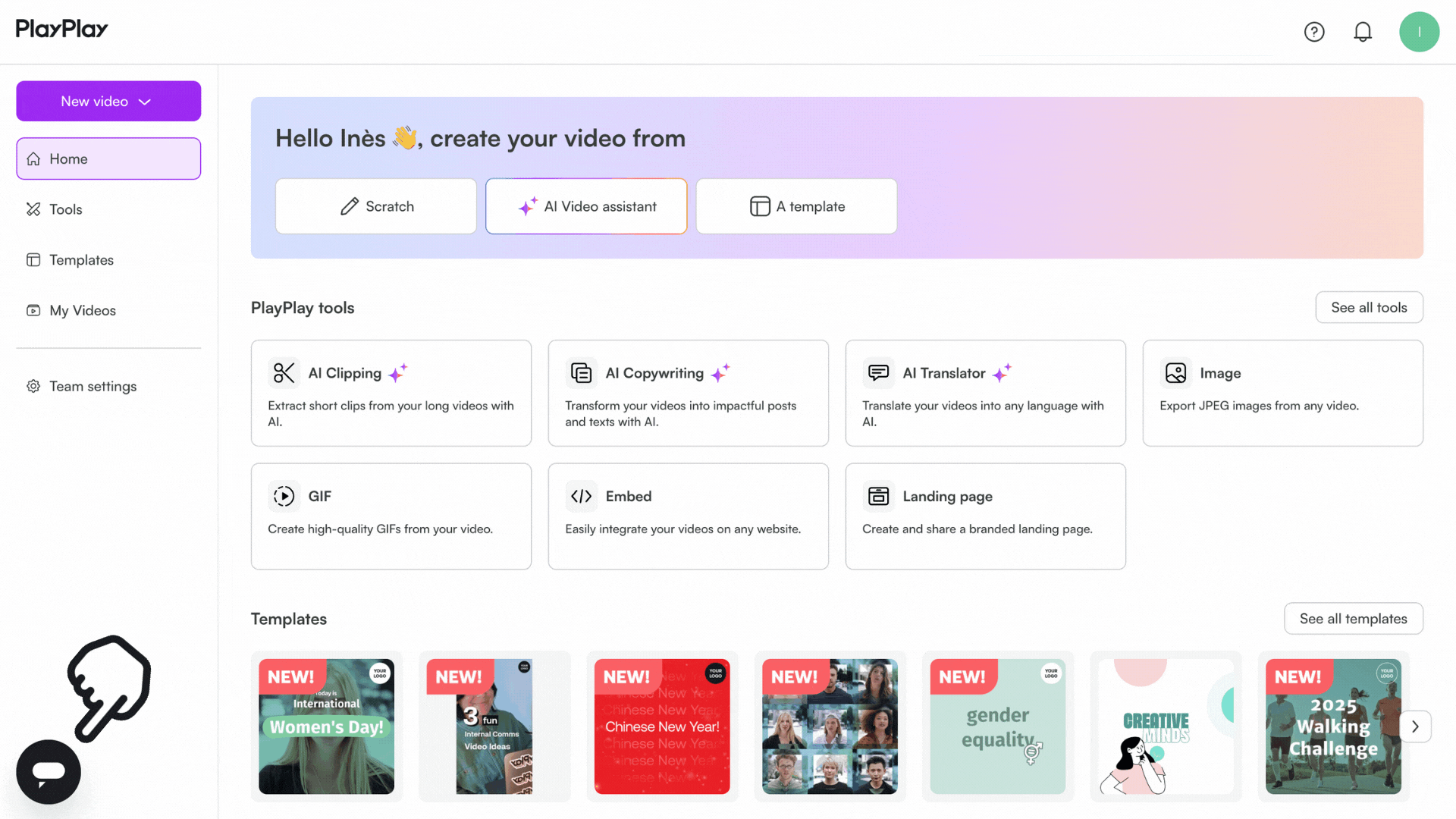Open the GIF tool title

(319, 496)
